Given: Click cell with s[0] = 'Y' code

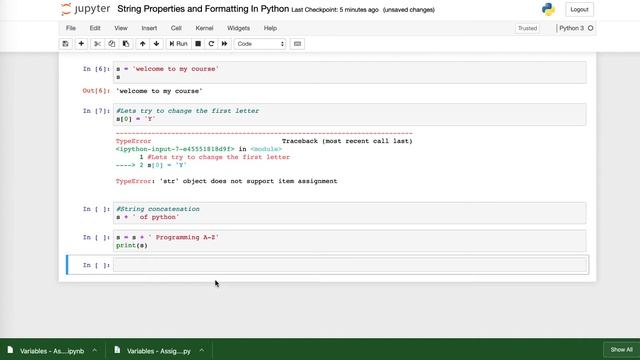Looking at the screenshot, I should 350,115.
